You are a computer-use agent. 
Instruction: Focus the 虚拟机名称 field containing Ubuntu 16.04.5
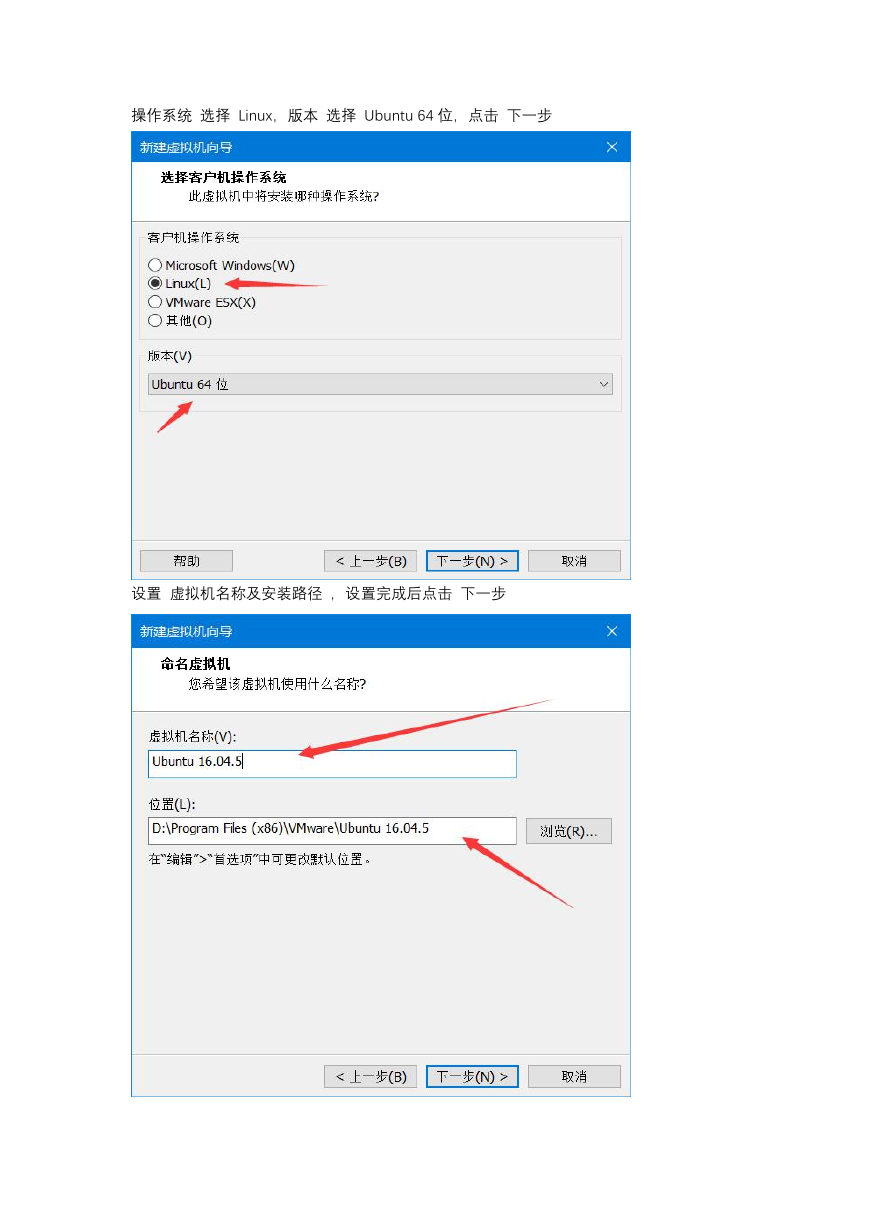click(332, 763)
